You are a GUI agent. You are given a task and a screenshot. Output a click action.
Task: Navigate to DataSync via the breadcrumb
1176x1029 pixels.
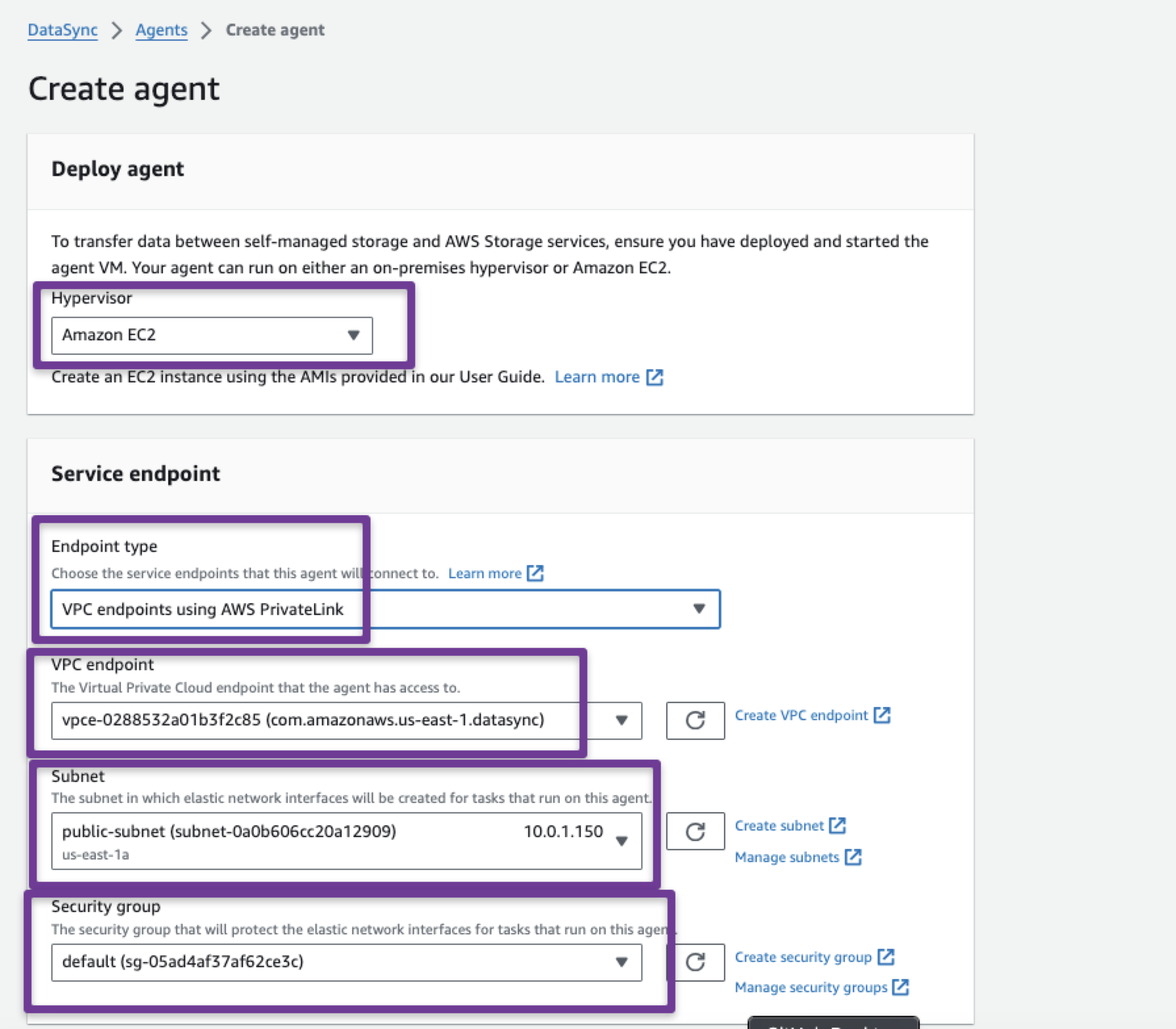(62, 30)
